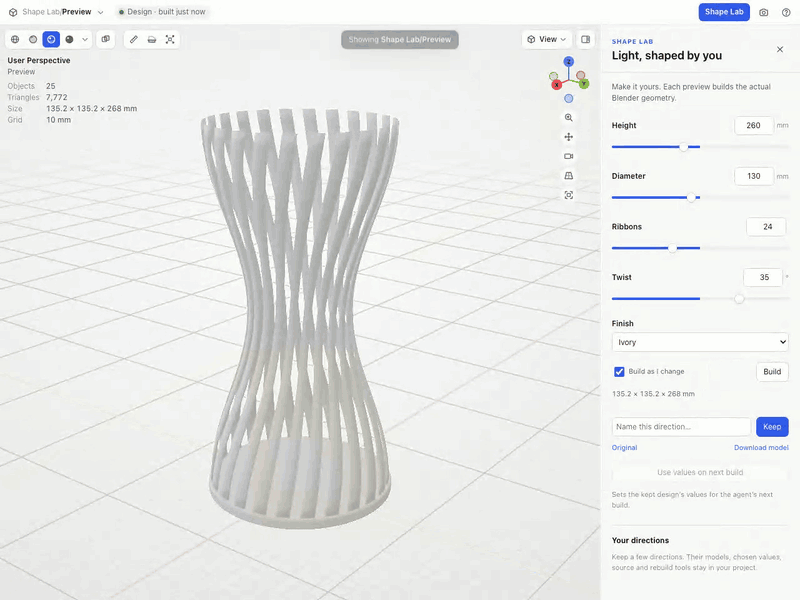This screenshot has height=600, width=800.
Task: Toggle the side panel layout icon
Action: pyautogui.click(x=585, y=39)
